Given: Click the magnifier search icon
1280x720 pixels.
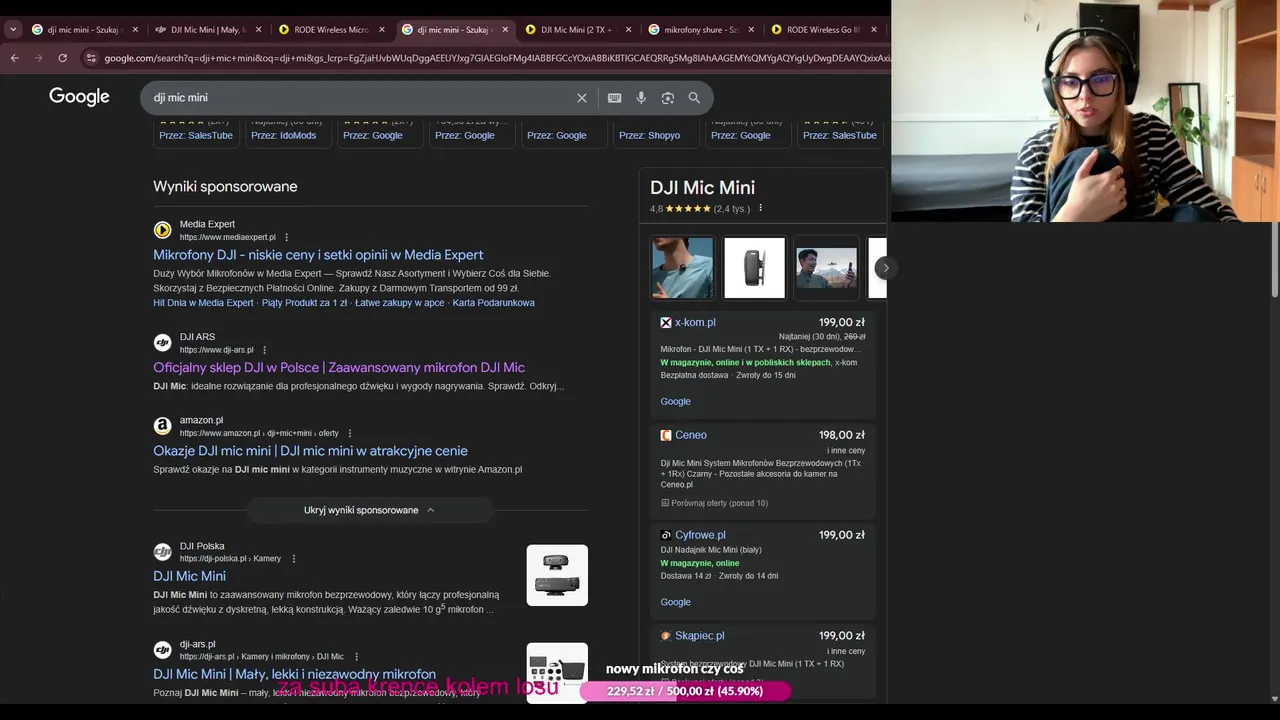Looking at the screenshot, I should click(694, 98).
